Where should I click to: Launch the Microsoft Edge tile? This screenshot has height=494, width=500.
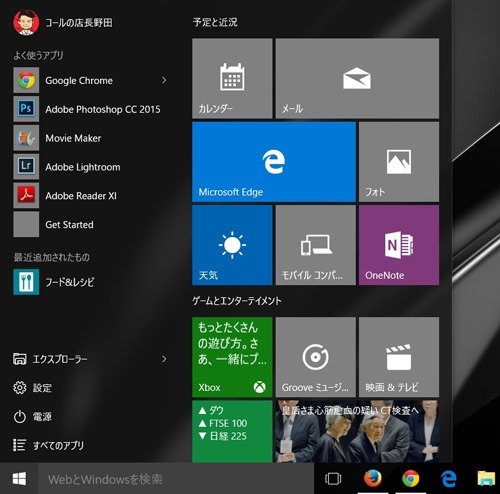[274, 162]
